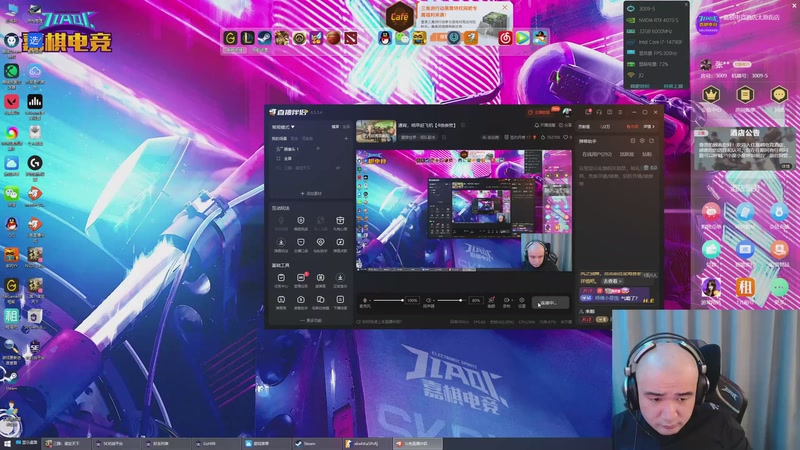This screenshot has height=450, width=800.
Task: Click the stream cover thumbnail
Action: (x=376, y=132)
